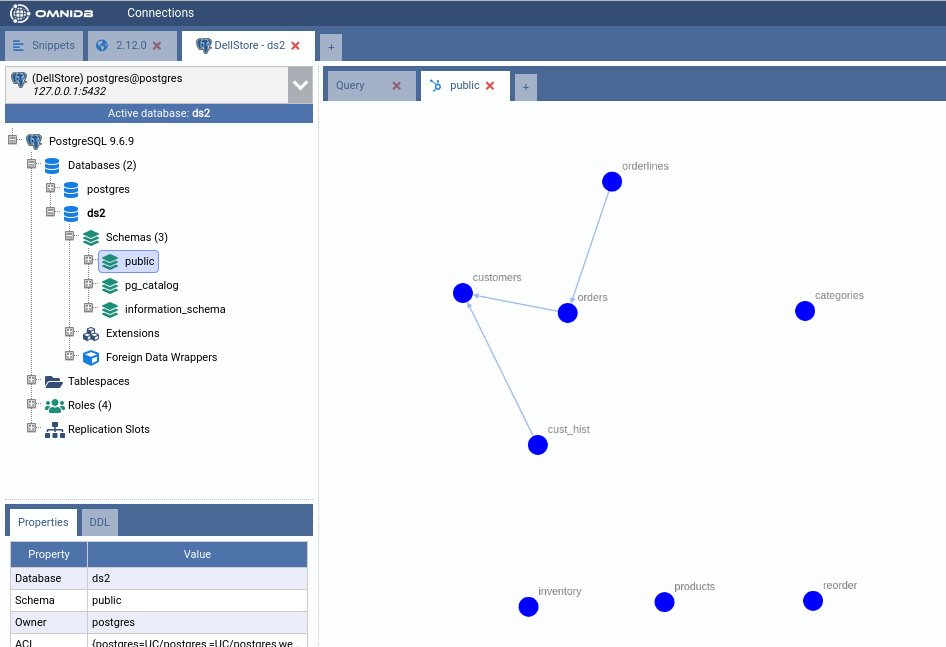The height and width of the screenshot is (647, 946).
Task: Click the Extensions cubes icon
Action: coord(90,333)
